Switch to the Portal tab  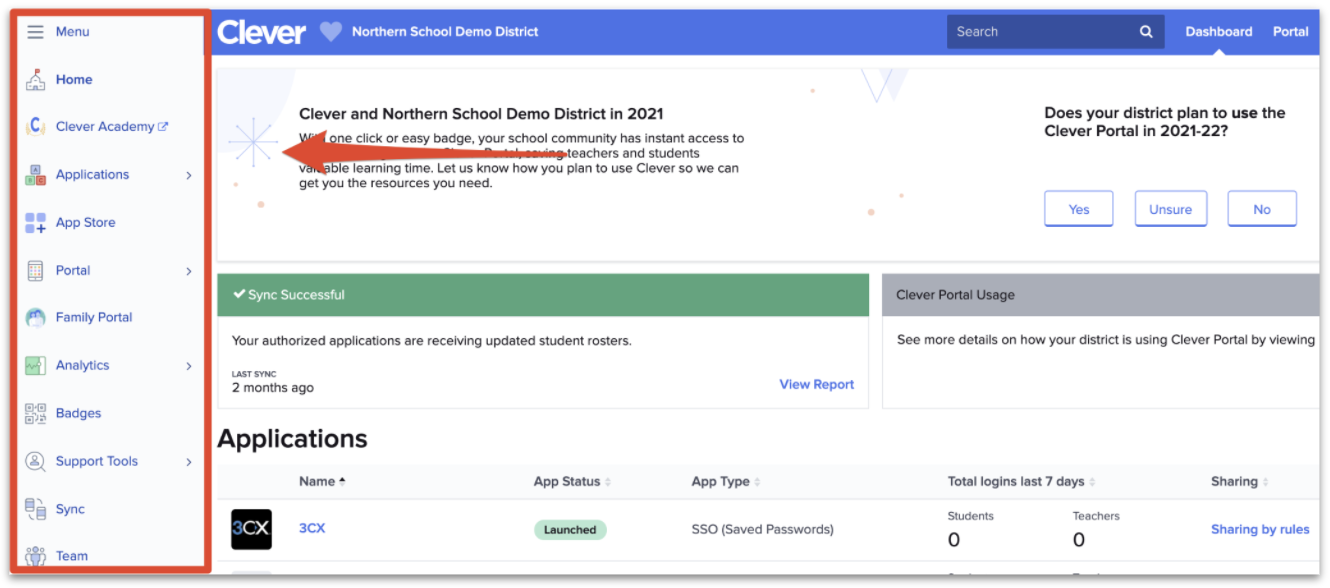pyautogui.click(x=1290, y=31)
